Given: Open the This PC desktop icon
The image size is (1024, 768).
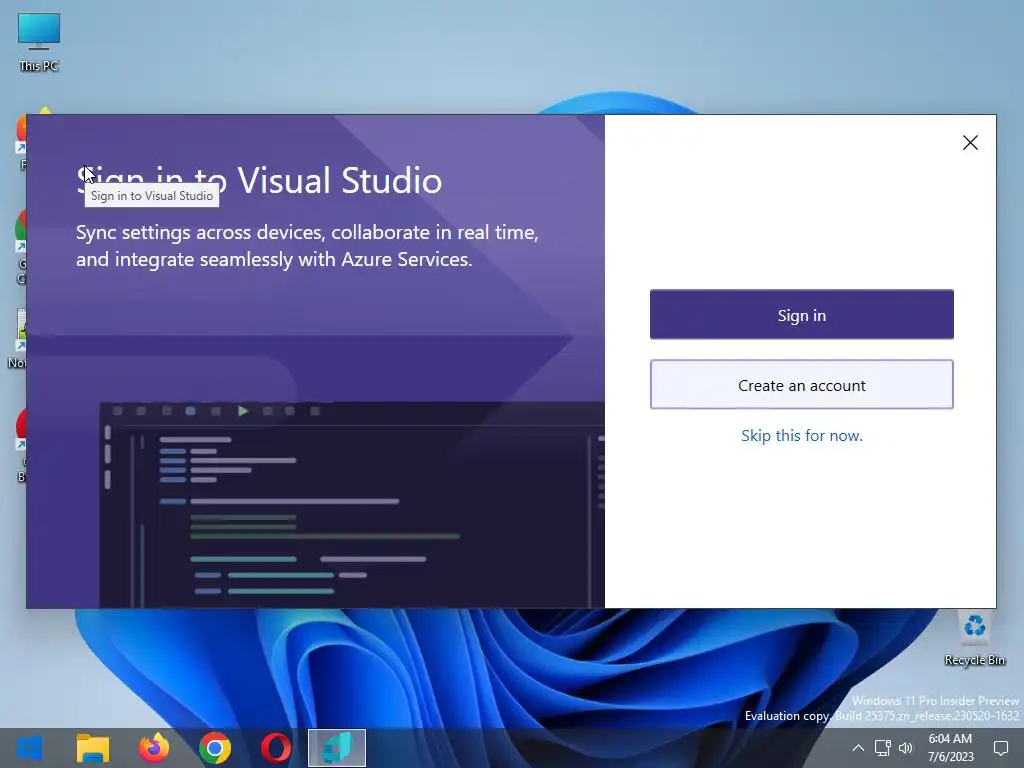Looking at the screenshot, I should click(x=39, y=42).
